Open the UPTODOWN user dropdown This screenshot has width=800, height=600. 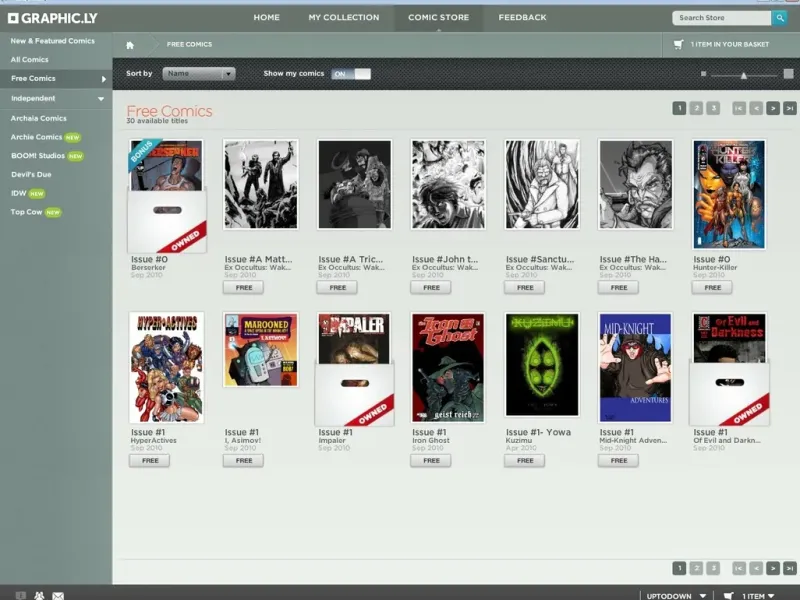(676, 595)
